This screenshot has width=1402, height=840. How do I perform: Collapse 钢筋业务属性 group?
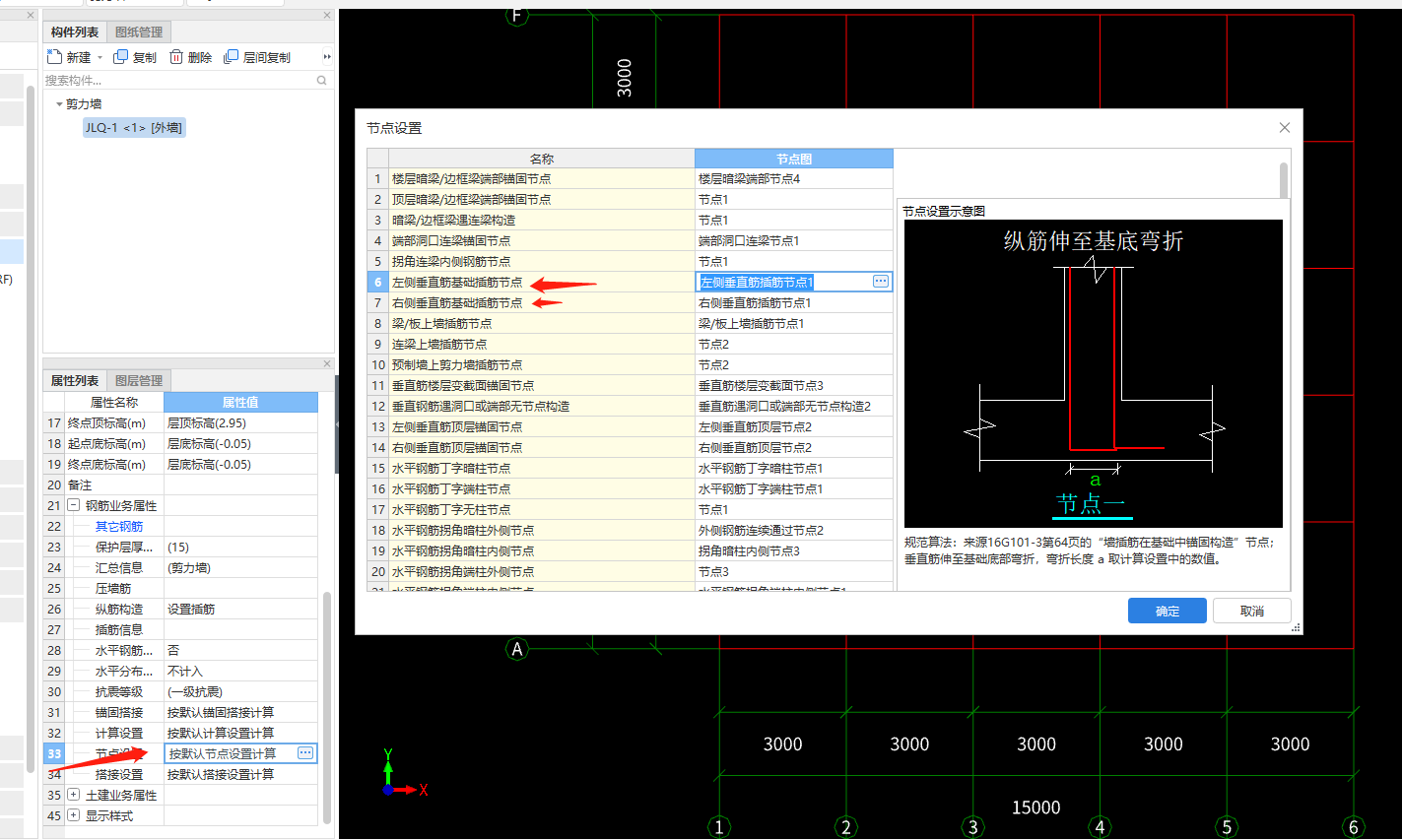click(74, 505)
